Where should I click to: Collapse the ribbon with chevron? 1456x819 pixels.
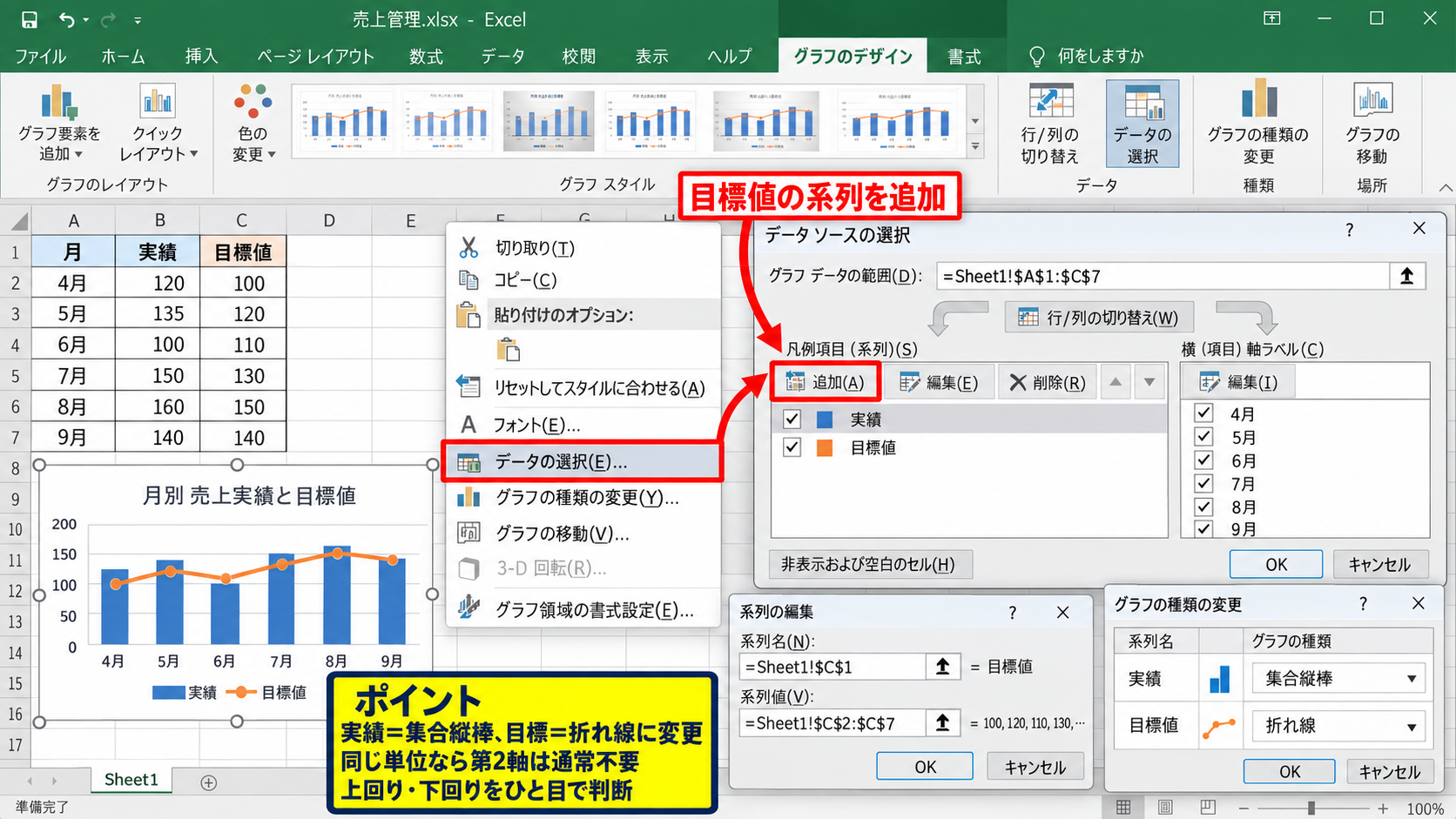(x=1446, y=188)
